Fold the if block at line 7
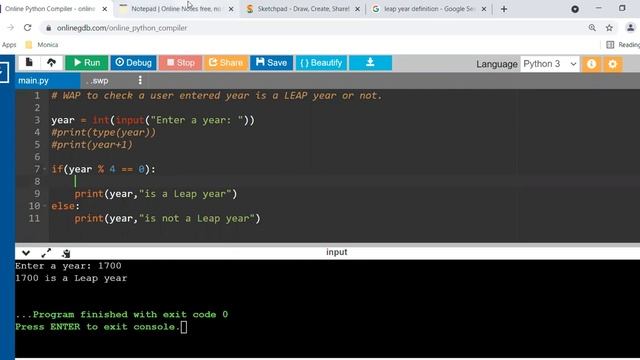This screenshot has height=360, width=640. pos(45,169)
